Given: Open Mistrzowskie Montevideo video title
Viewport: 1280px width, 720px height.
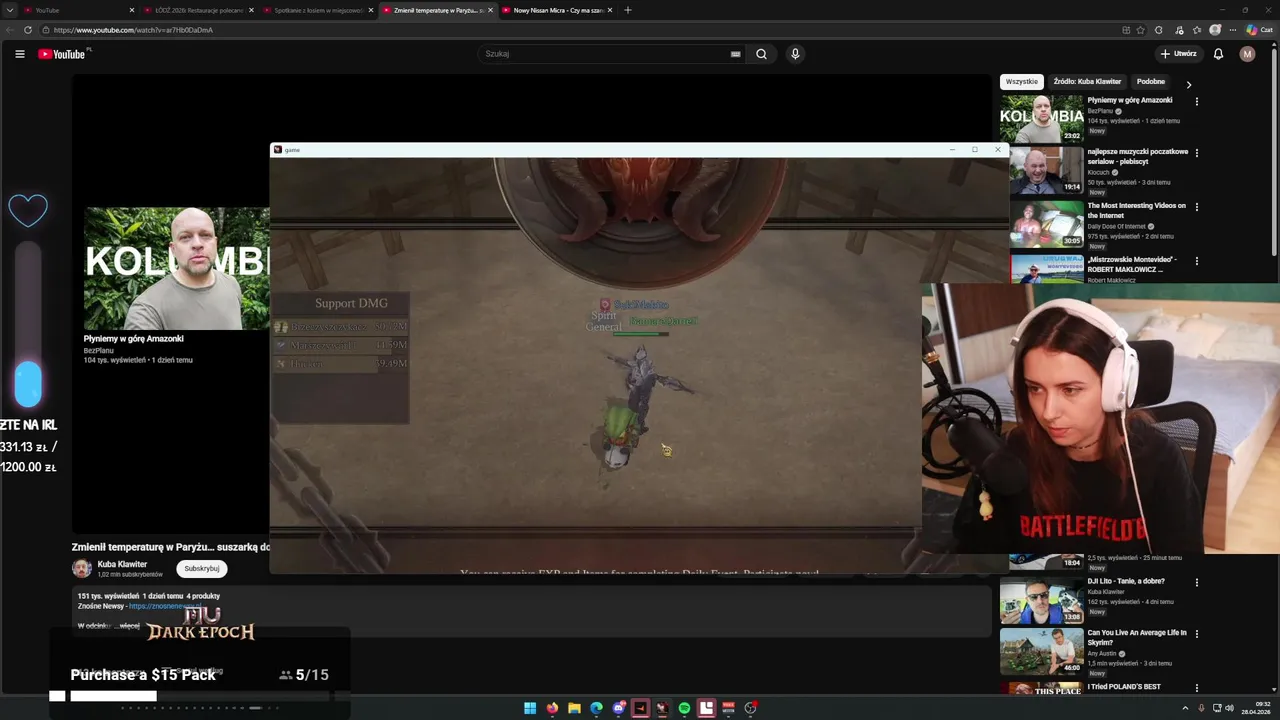Looking at the screenshot, I should pyautogui.click(x=1132, y=264).
